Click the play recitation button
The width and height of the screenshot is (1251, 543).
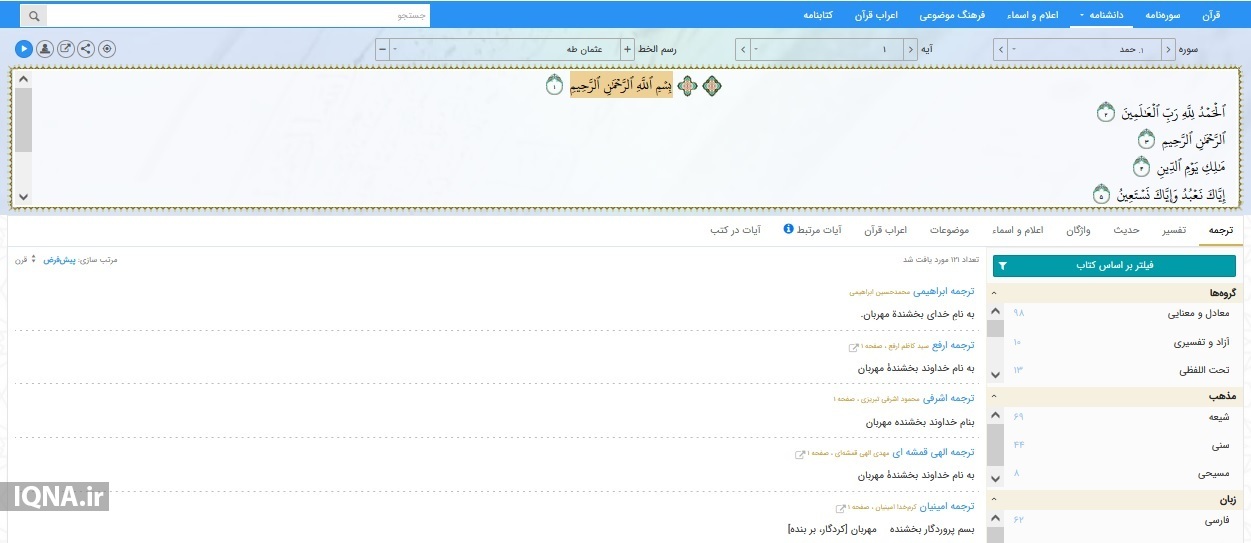tap(24, 48)
